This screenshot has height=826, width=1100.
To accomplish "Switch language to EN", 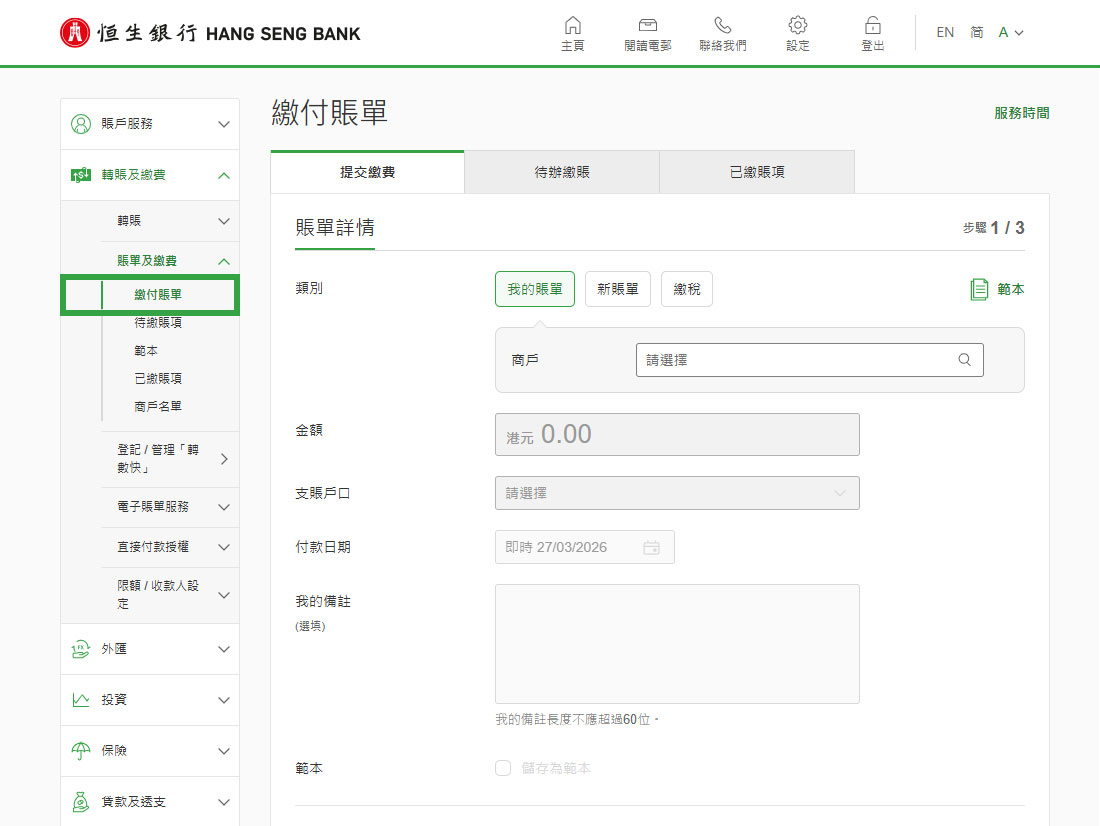I will (x=945, y=32).
